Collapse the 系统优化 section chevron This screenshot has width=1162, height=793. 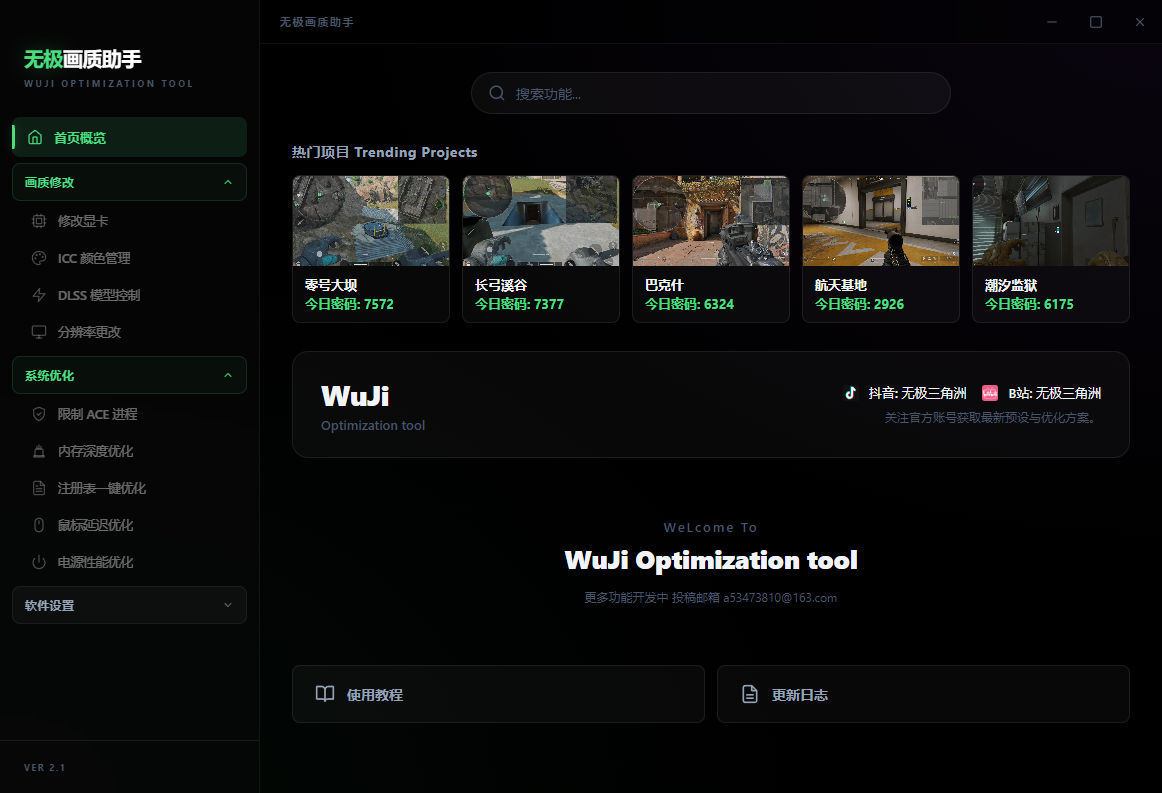pos(228,376)
